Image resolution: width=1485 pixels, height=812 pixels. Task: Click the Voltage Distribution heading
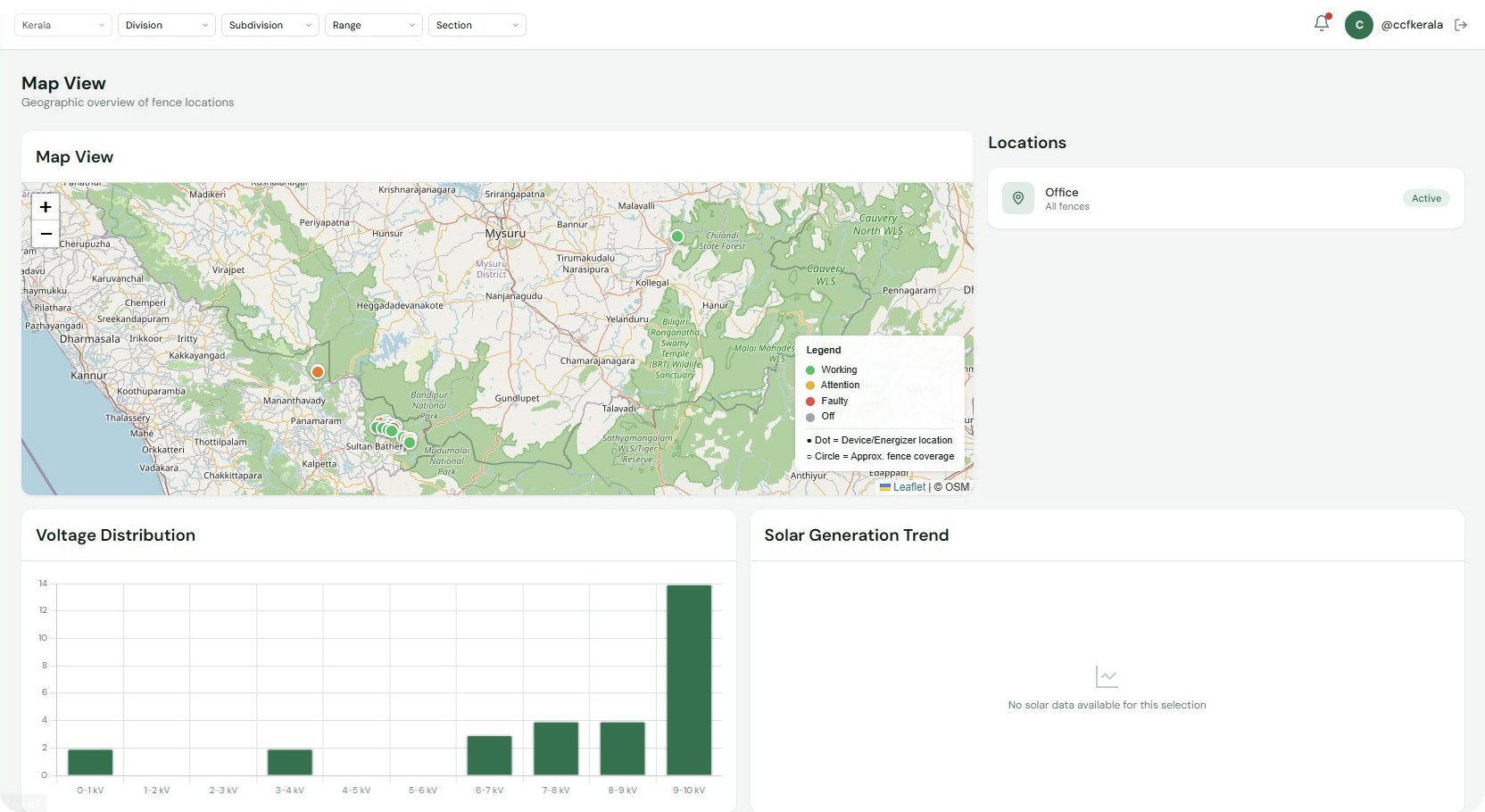[x=115, y=535]
